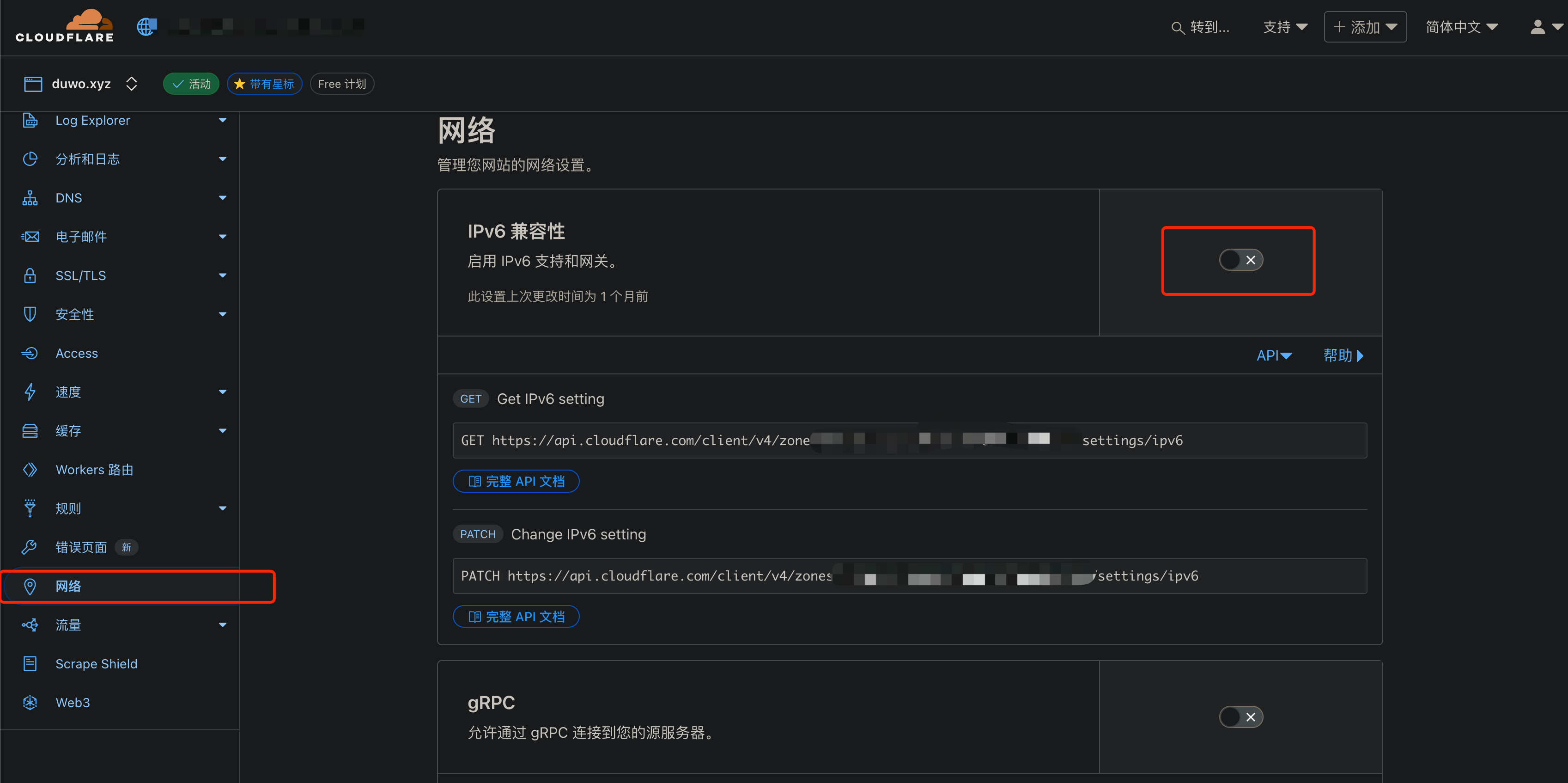
Task: Click the network location pin icon
Action: [x=30, y=587]
